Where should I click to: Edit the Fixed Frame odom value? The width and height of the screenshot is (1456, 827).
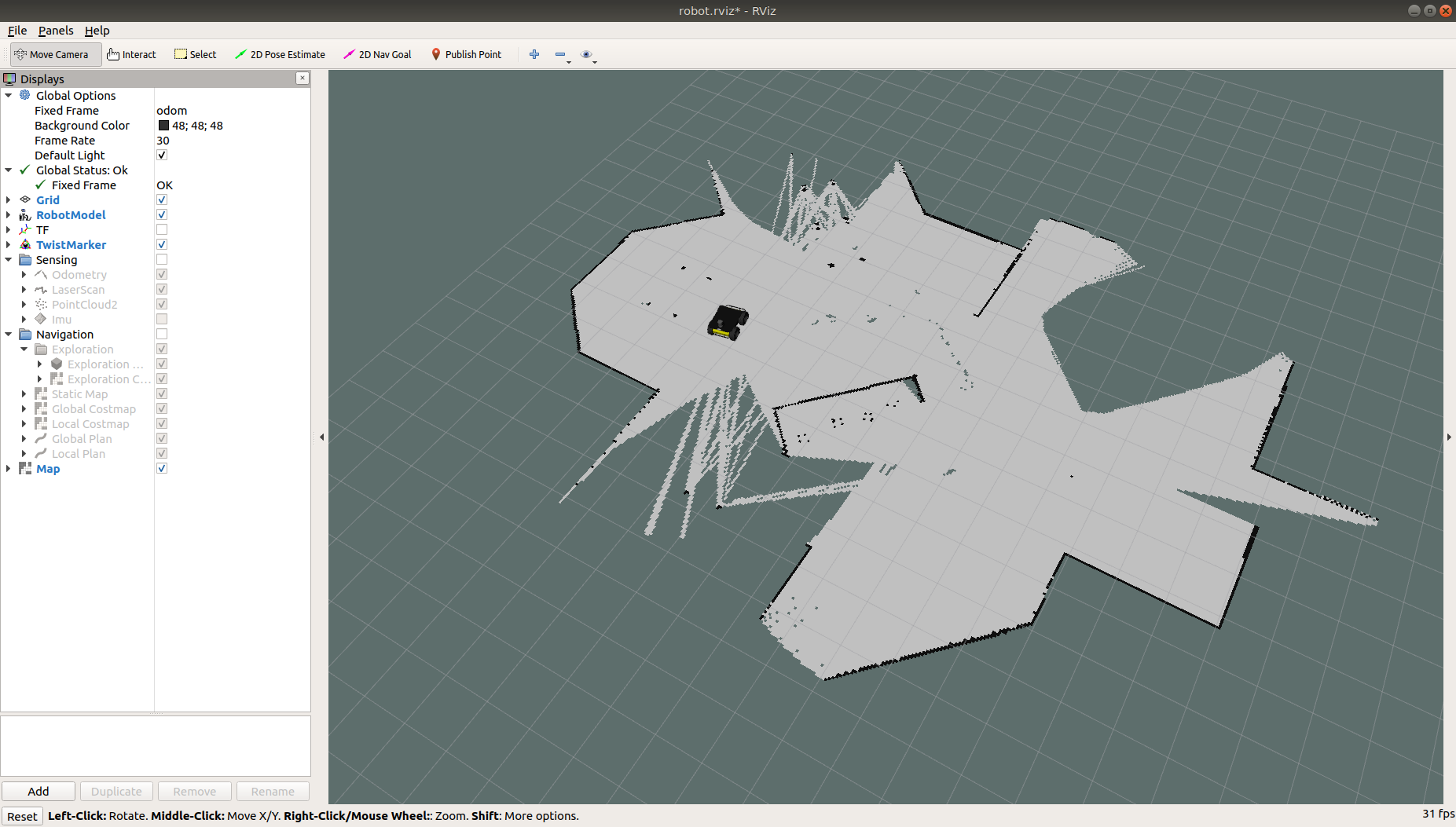click(172, 111)
